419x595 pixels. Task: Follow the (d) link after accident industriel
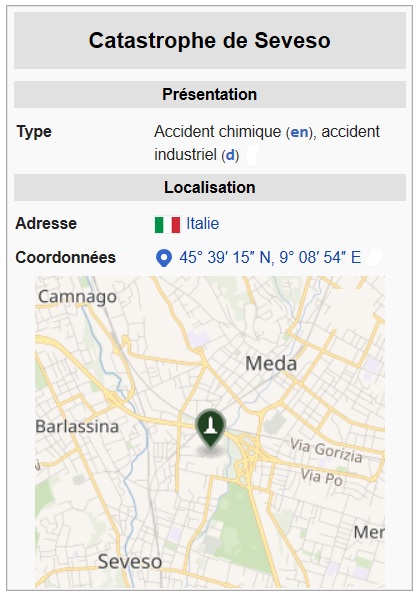pos(230,155)
